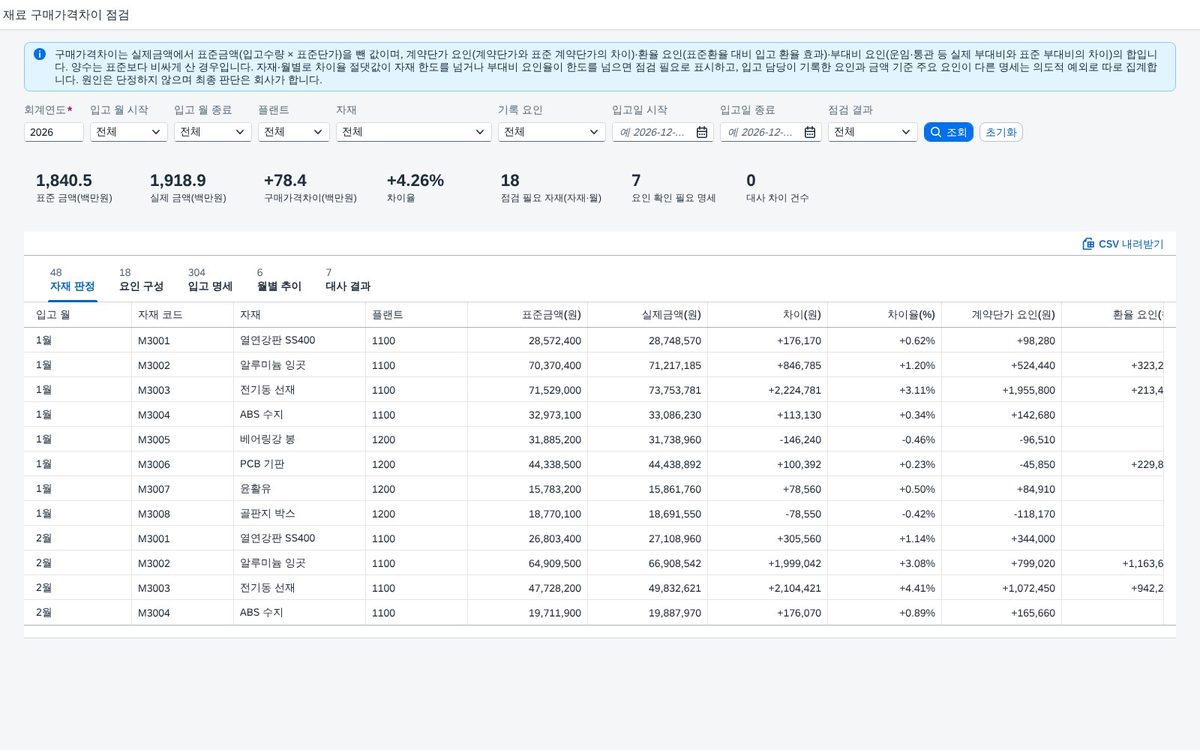Viewport: 1200px width, 750px height.
Task: Expand the 자재 dropdown
Action: pos(414,132)
